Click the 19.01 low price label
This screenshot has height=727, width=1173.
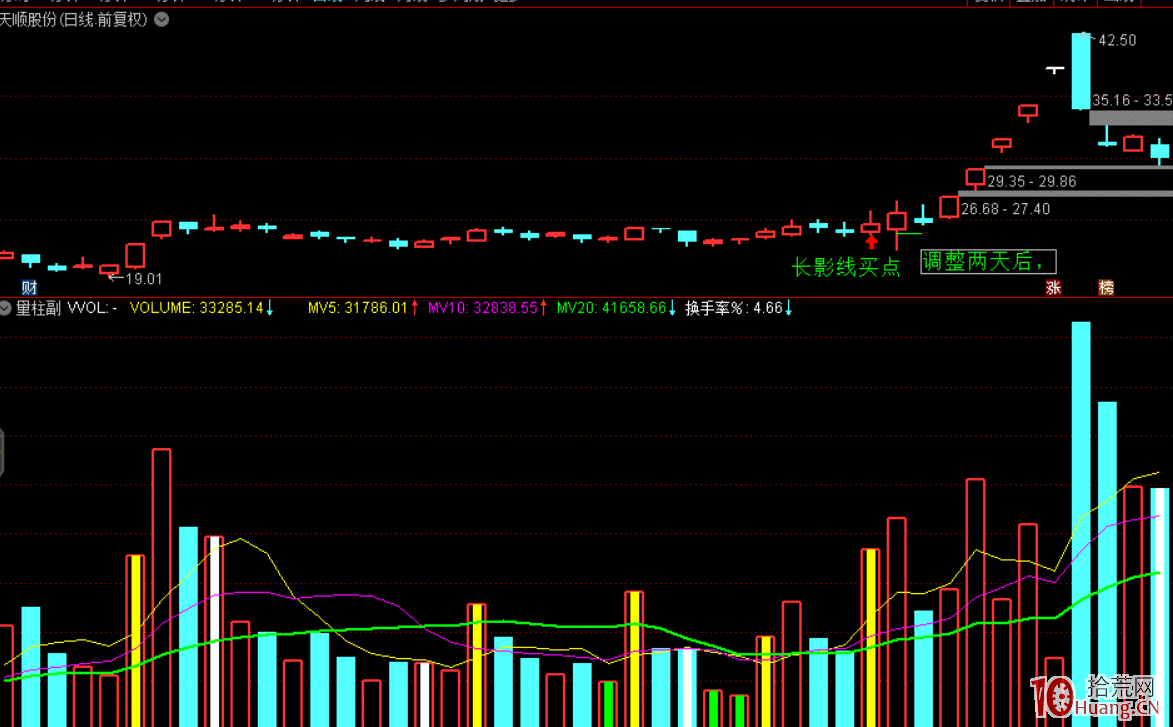pos(144,279)
